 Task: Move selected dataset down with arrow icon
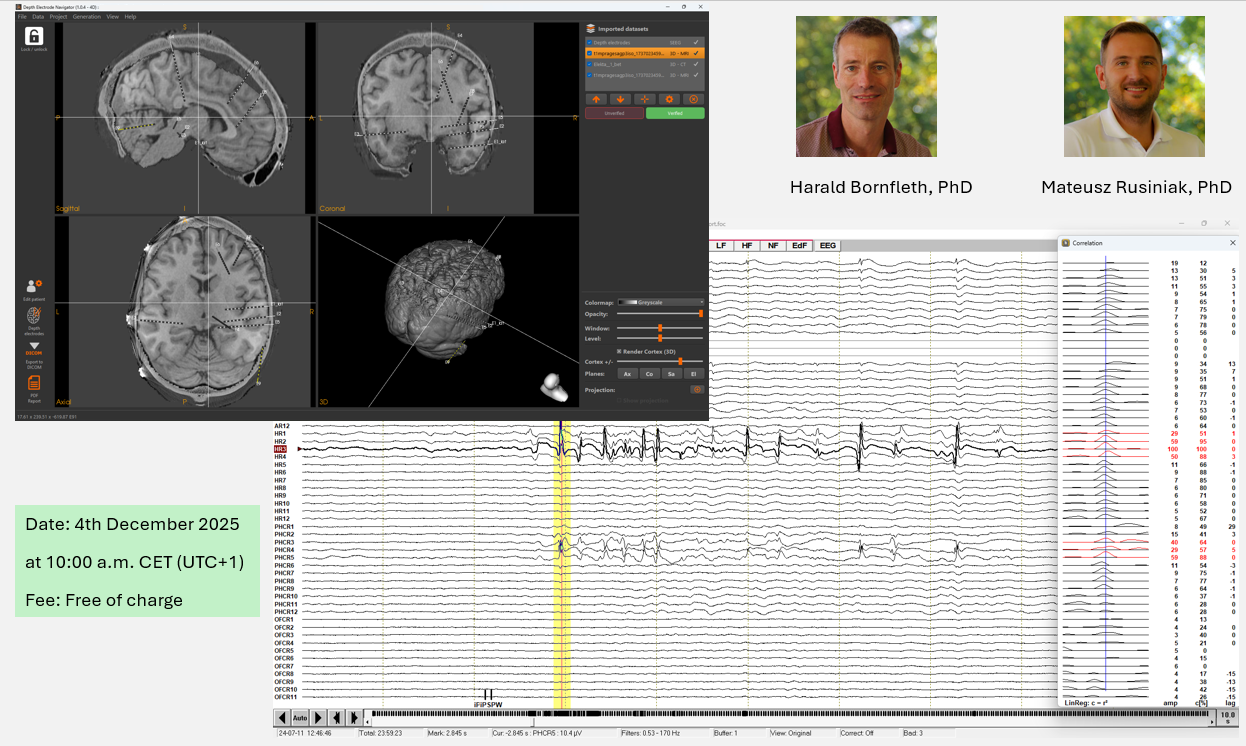[620, 99]
